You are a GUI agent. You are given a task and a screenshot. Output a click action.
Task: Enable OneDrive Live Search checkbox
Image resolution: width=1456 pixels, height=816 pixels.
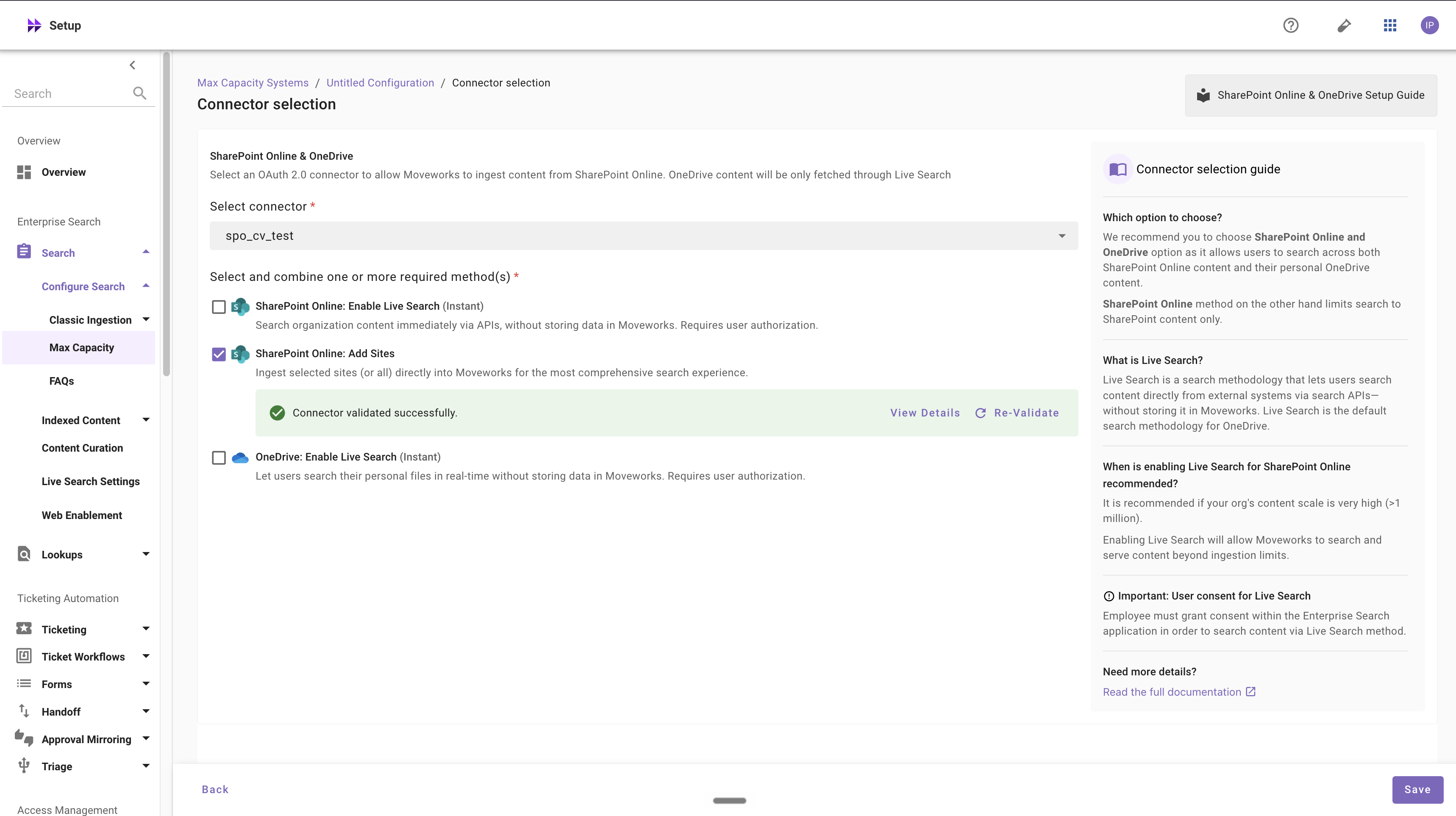tap(219, 458)
